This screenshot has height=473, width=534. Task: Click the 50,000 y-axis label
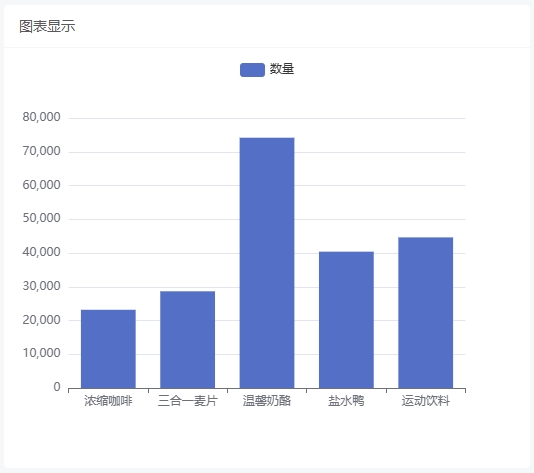42,218
